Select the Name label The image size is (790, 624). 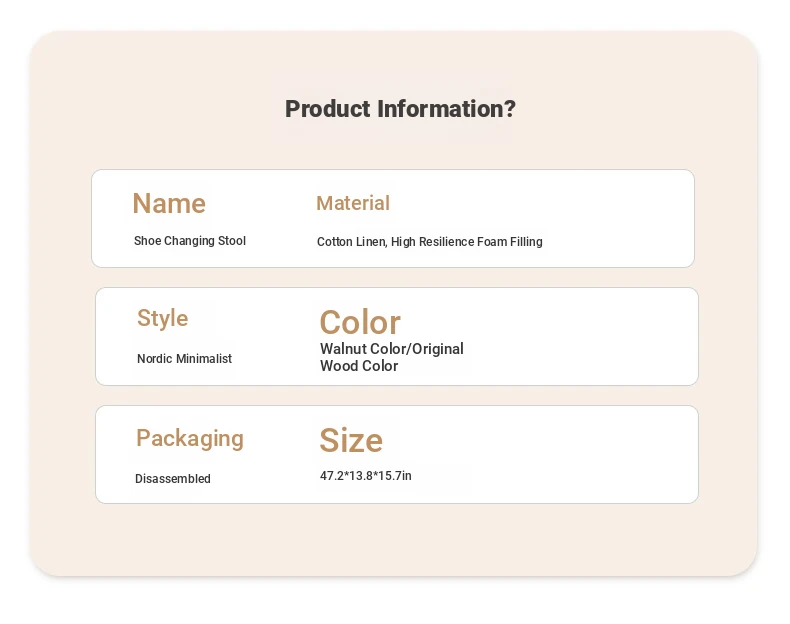click(x=169, y=203)
